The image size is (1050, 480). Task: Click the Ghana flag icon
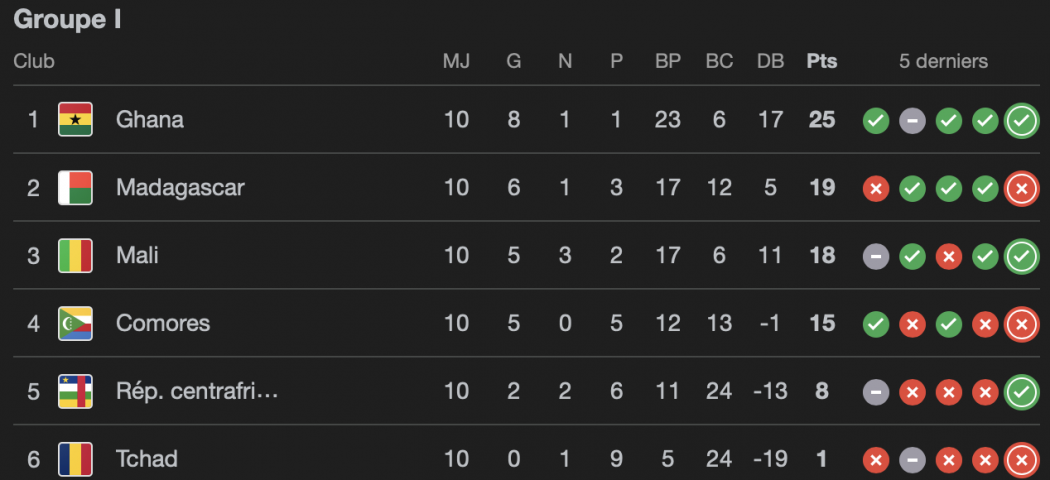(x=75, y=120)
